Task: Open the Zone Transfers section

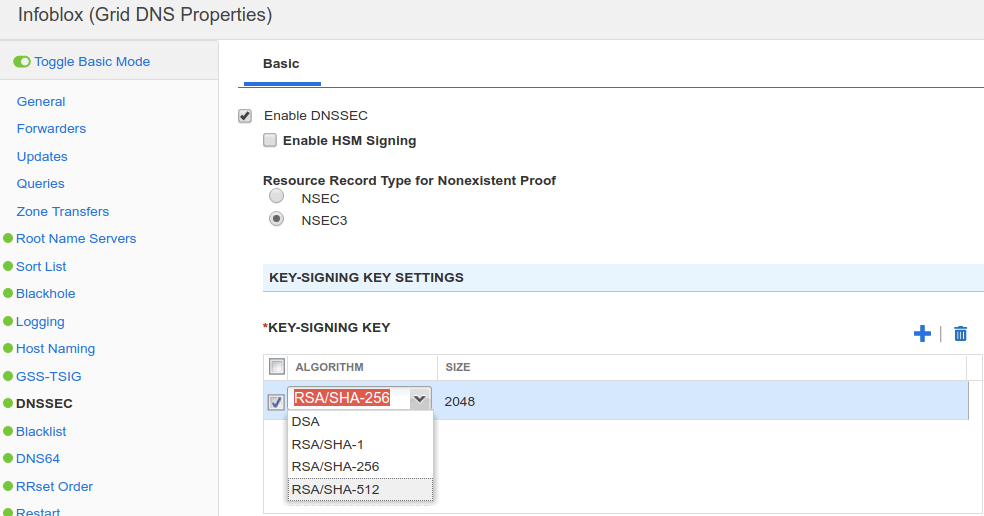Action: (63, 212)
